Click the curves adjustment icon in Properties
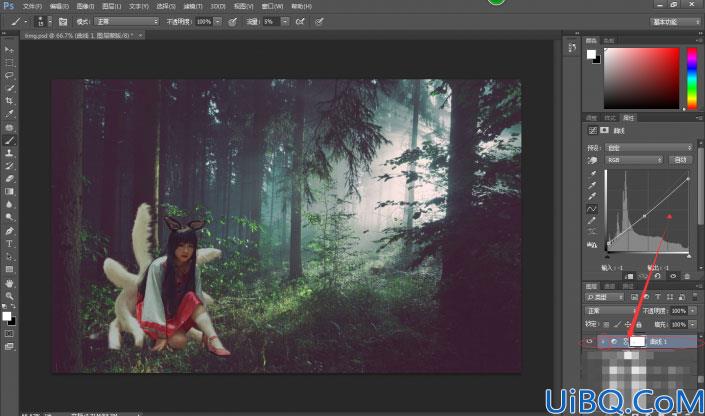Viewport: 705px width, 416px height. 593,130
